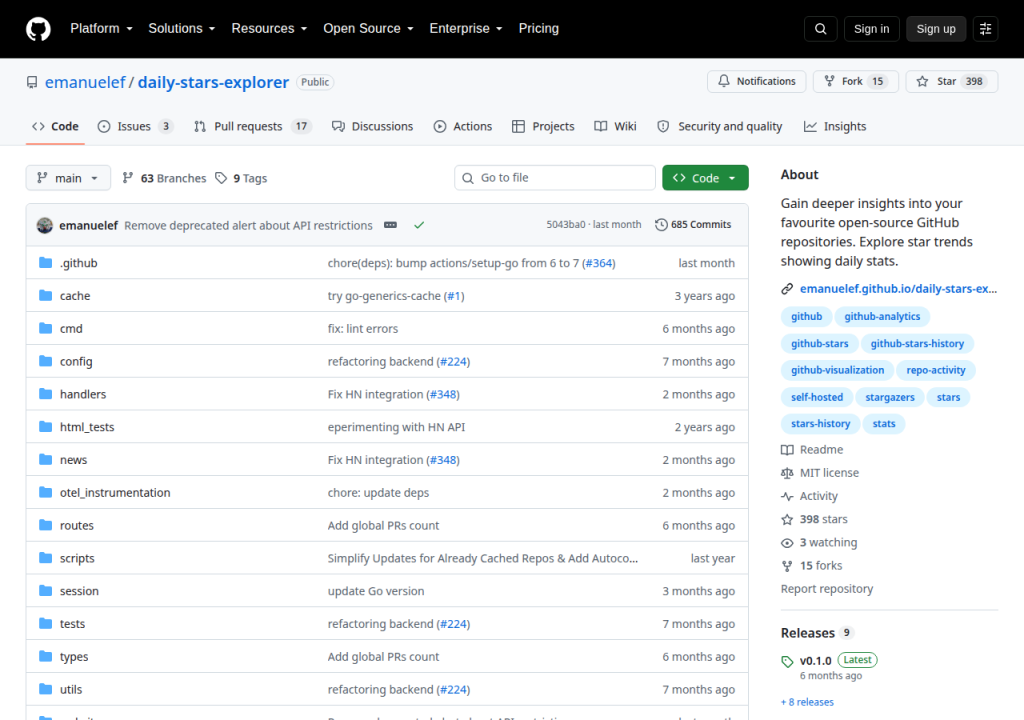Open the daily-stars-explorer repository link
Viewport: 1024px width, 720px height.
(x=213, y=82)
